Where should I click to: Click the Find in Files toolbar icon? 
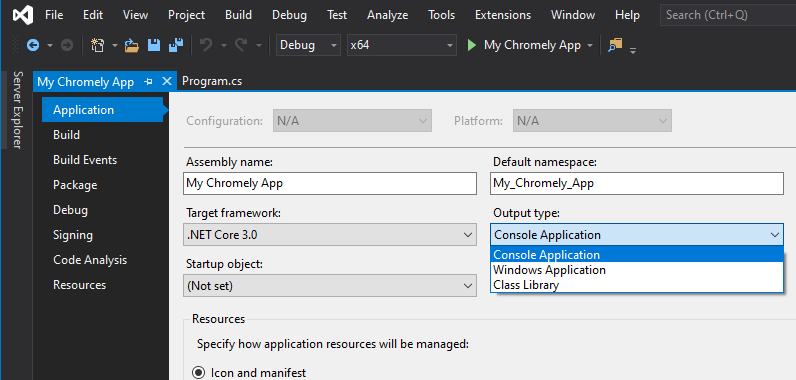click(x=615, y=46)
